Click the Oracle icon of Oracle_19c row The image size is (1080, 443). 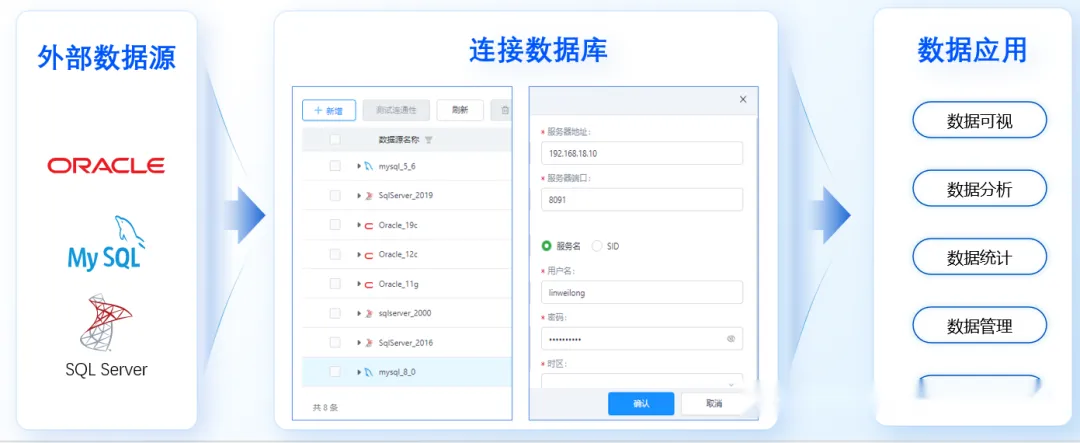pos(369,225)
